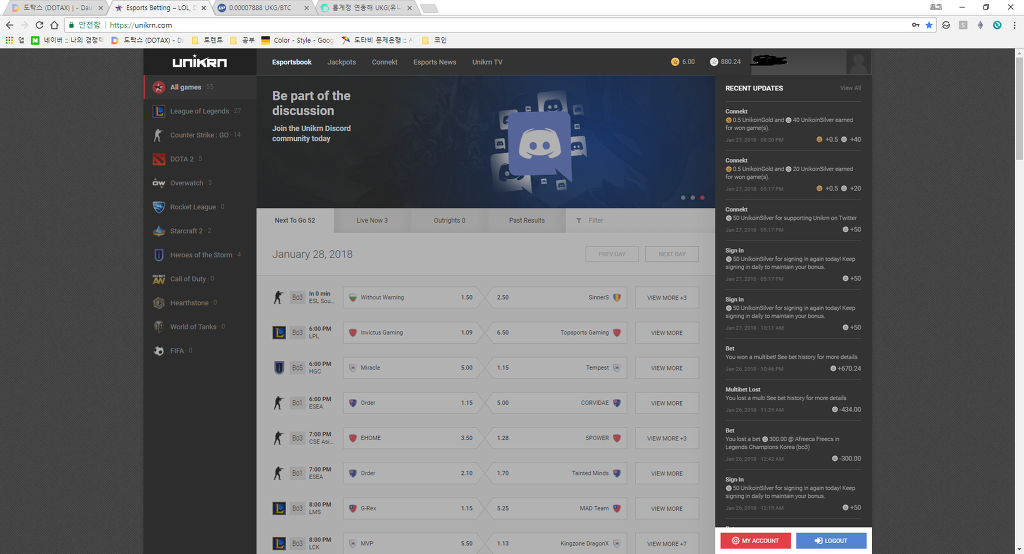
Task: Click the PREV DAY button
Action: pos(612,254)
